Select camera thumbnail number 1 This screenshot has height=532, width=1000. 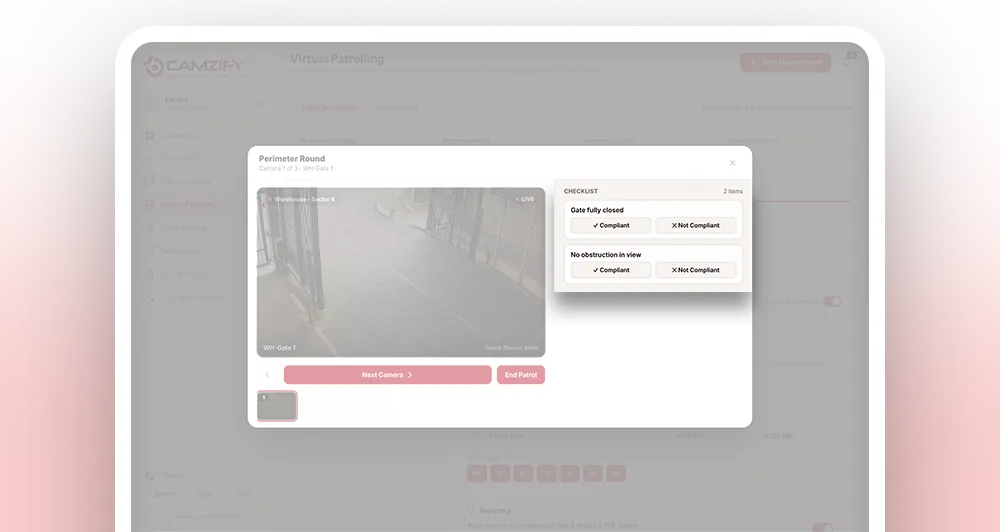[x=277, y=406]
